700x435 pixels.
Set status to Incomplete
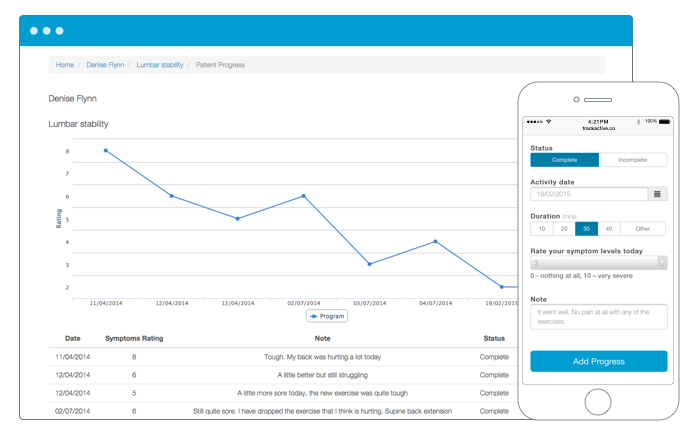click(632, 160)
